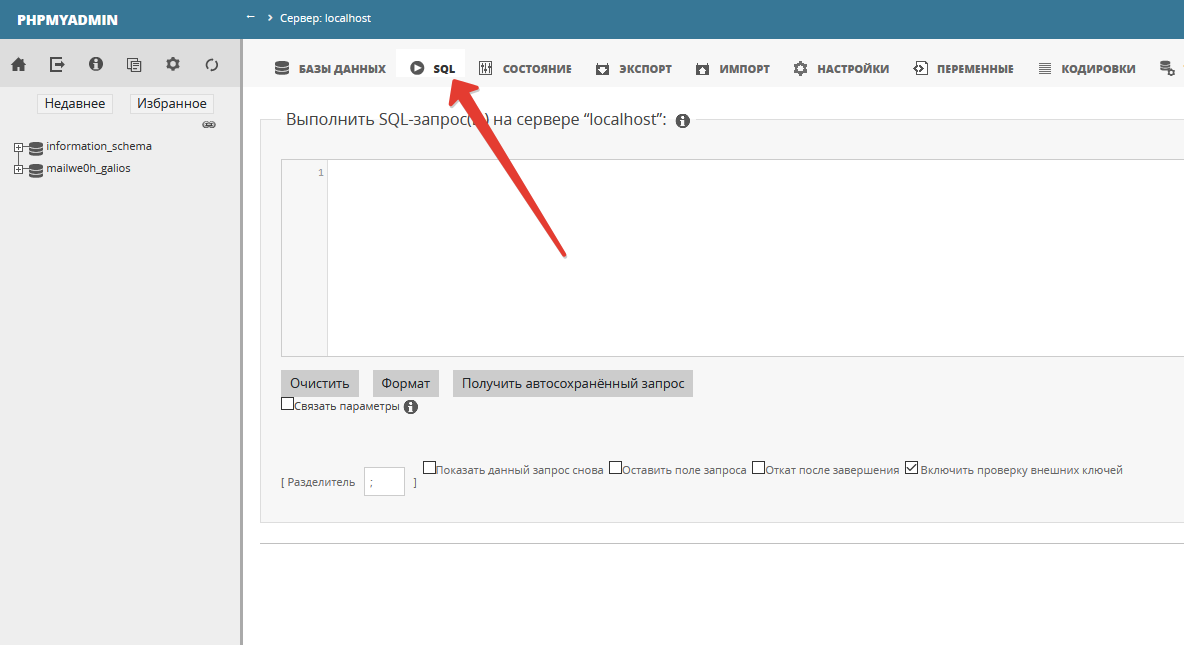Click the Разделитель delimiter input field
The height and width of the screenshot is (645, 1184).
(x=384, y=482)
